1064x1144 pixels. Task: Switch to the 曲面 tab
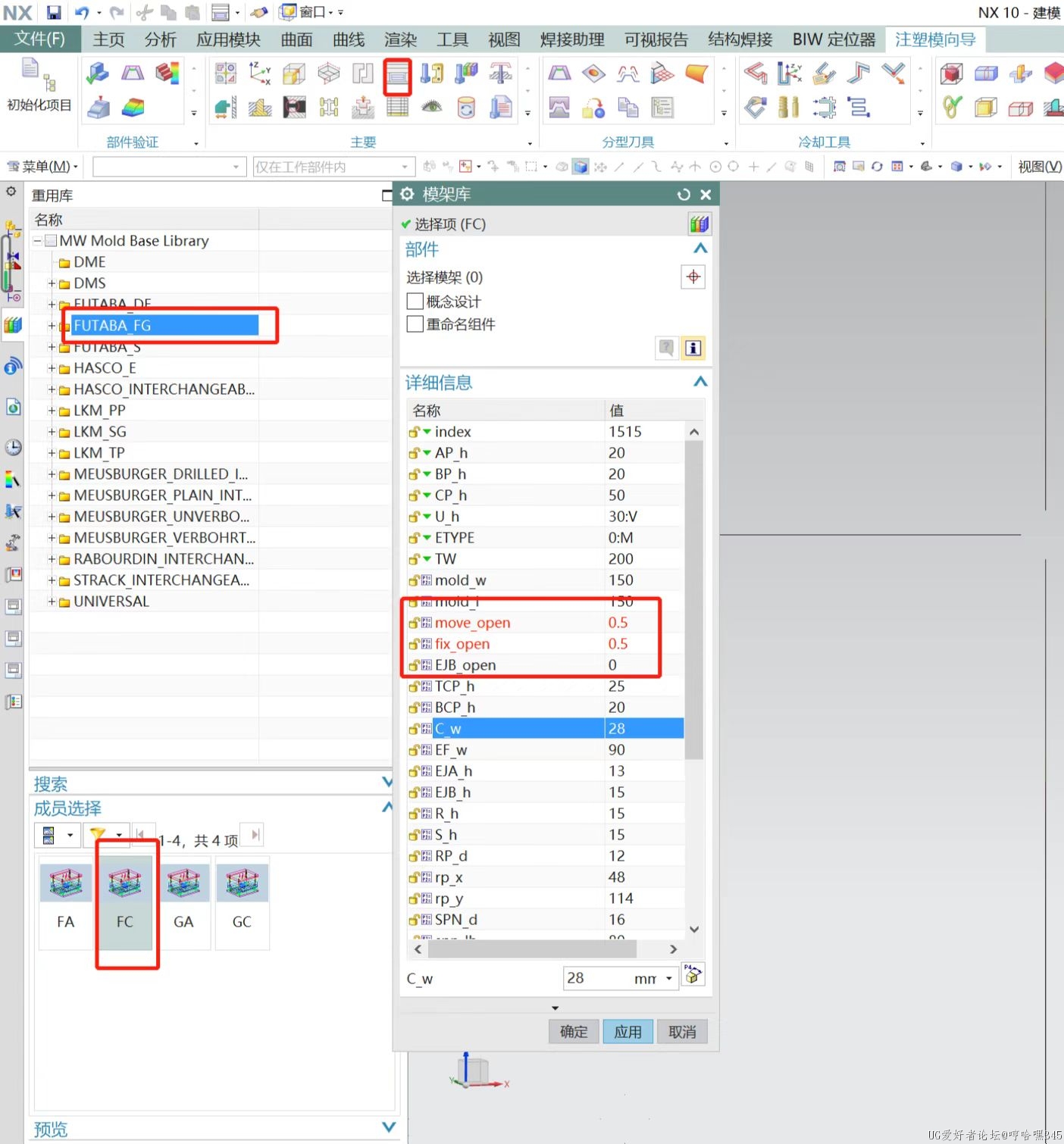[x=296, y=39]
